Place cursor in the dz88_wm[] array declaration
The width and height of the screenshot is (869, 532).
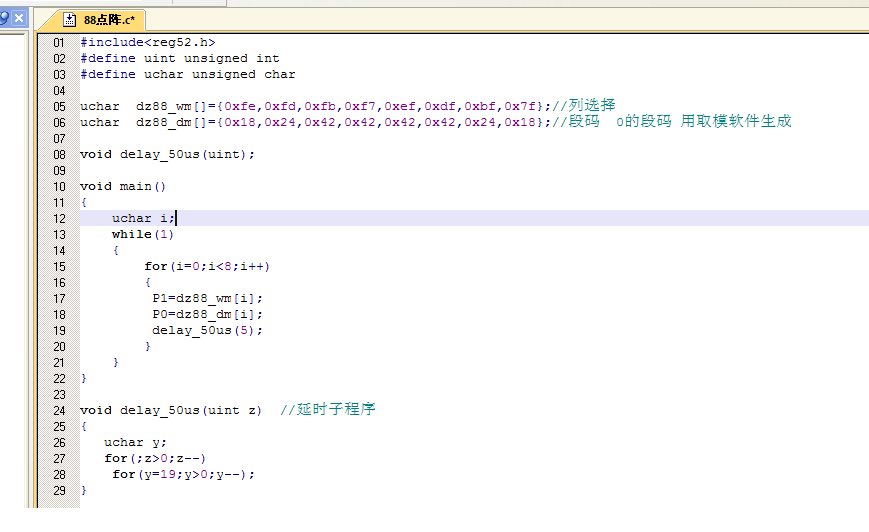[x=315, y=106]
